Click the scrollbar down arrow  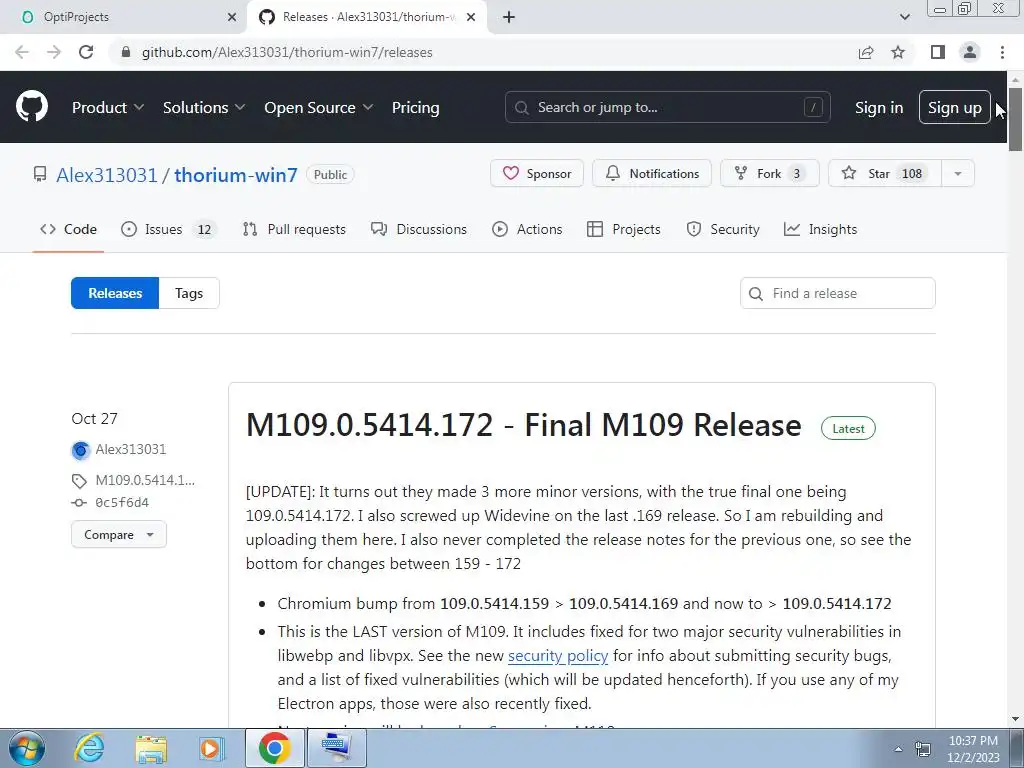1015,720
